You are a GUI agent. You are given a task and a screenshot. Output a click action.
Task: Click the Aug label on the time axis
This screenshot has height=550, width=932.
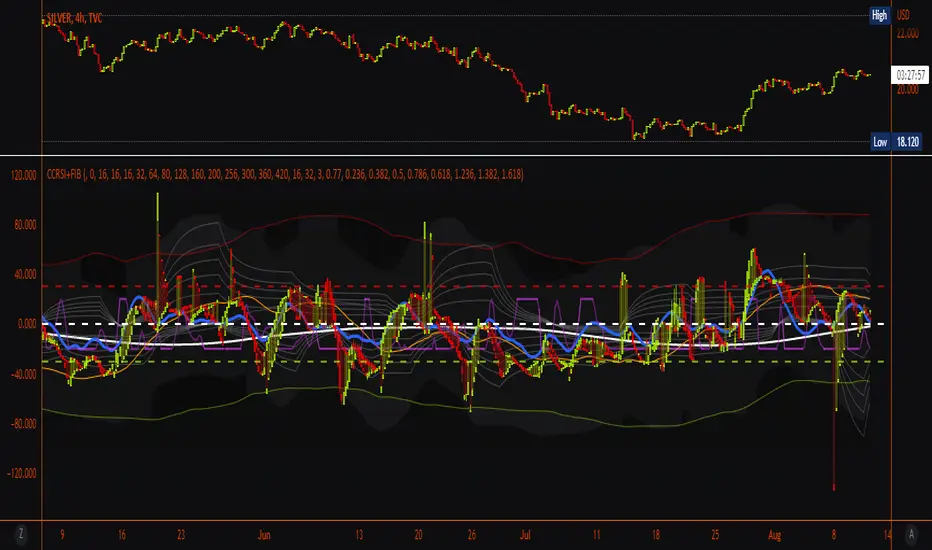[774, 535]
